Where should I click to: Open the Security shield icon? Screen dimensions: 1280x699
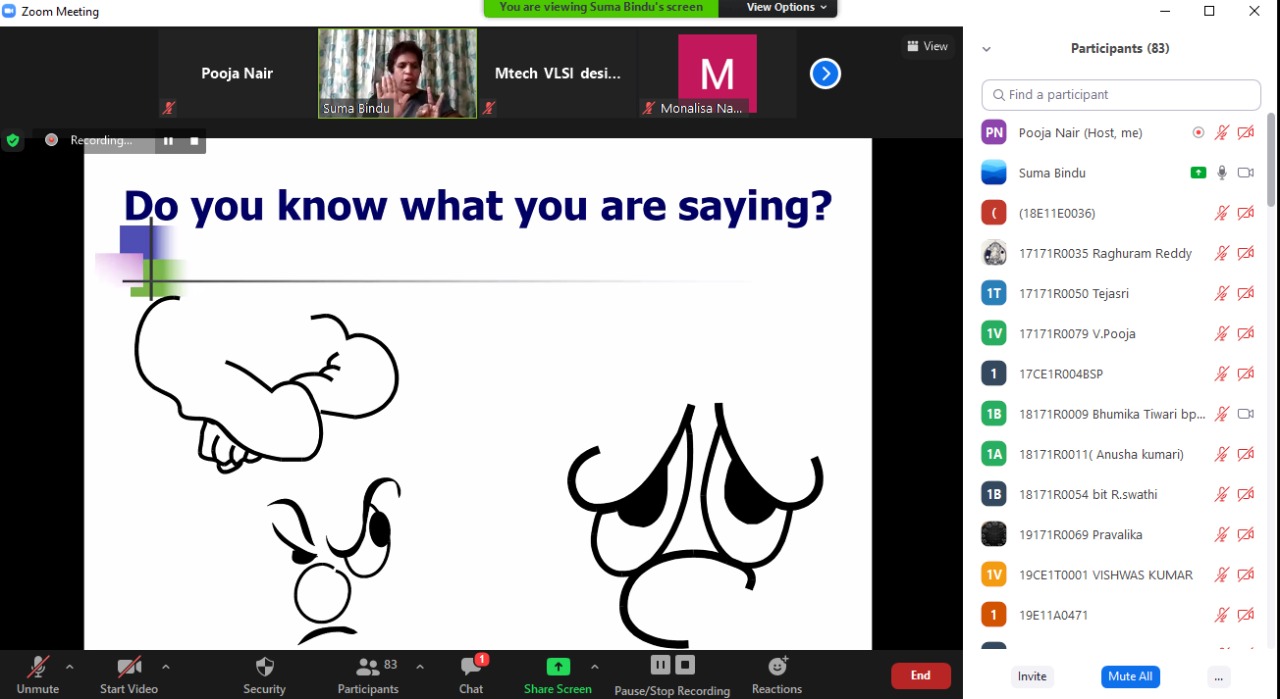[264, 667]
